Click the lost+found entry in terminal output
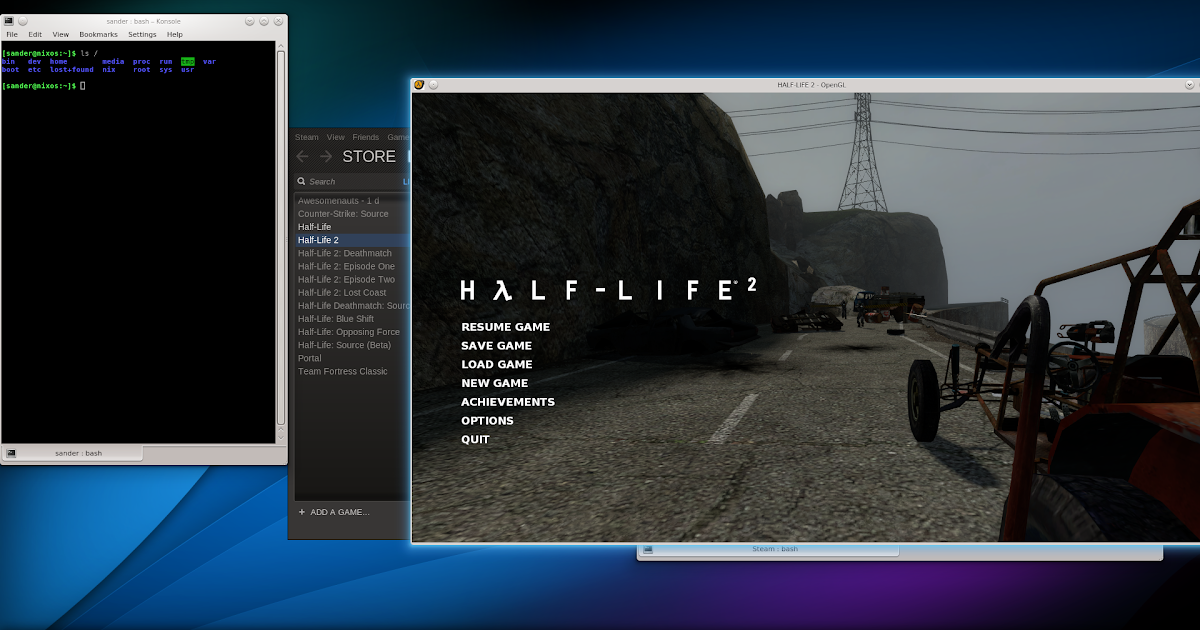 (x=72, y=70)
